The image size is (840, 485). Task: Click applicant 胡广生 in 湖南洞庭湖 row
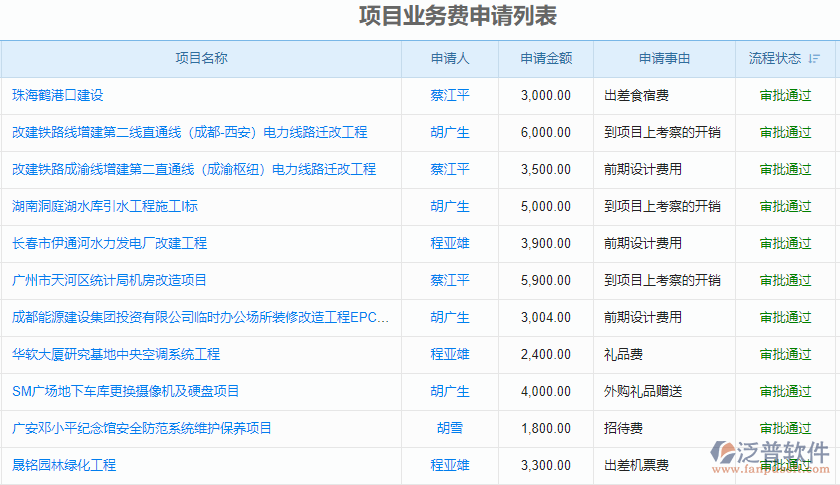click(450, 206)
